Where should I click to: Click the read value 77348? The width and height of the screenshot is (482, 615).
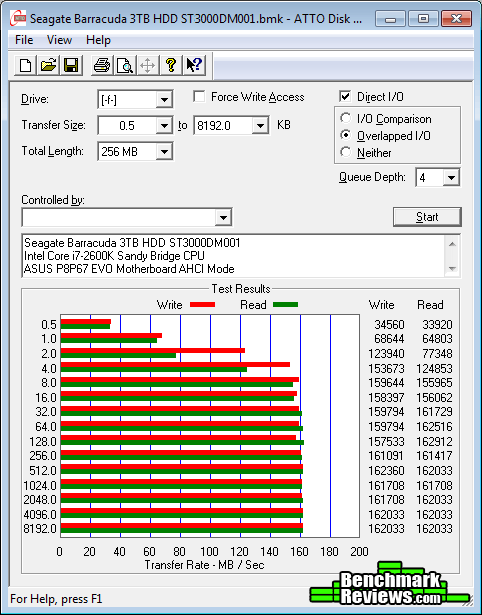437,354
